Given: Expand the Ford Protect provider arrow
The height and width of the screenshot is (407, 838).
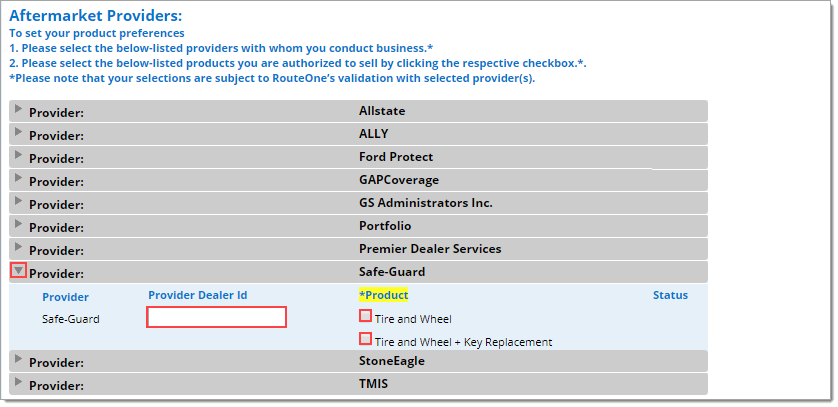Looking at the screenshot, I should [19, 155].
